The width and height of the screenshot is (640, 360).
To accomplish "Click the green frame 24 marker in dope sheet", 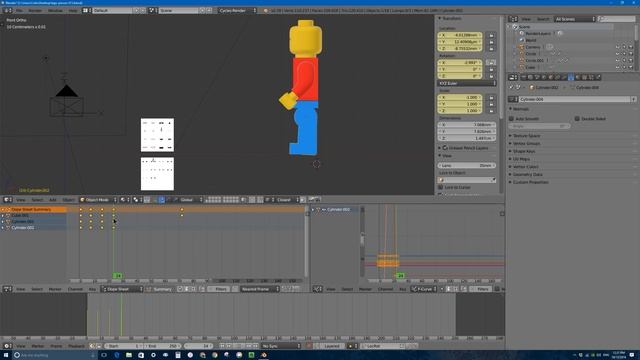I will coord(118,276).
